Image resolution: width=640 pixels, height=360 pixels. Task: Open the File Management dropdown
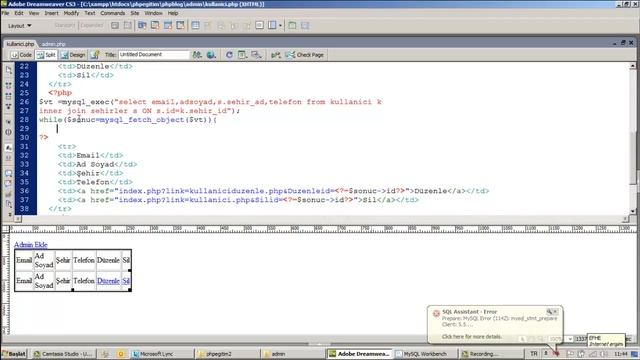point(197,55)
